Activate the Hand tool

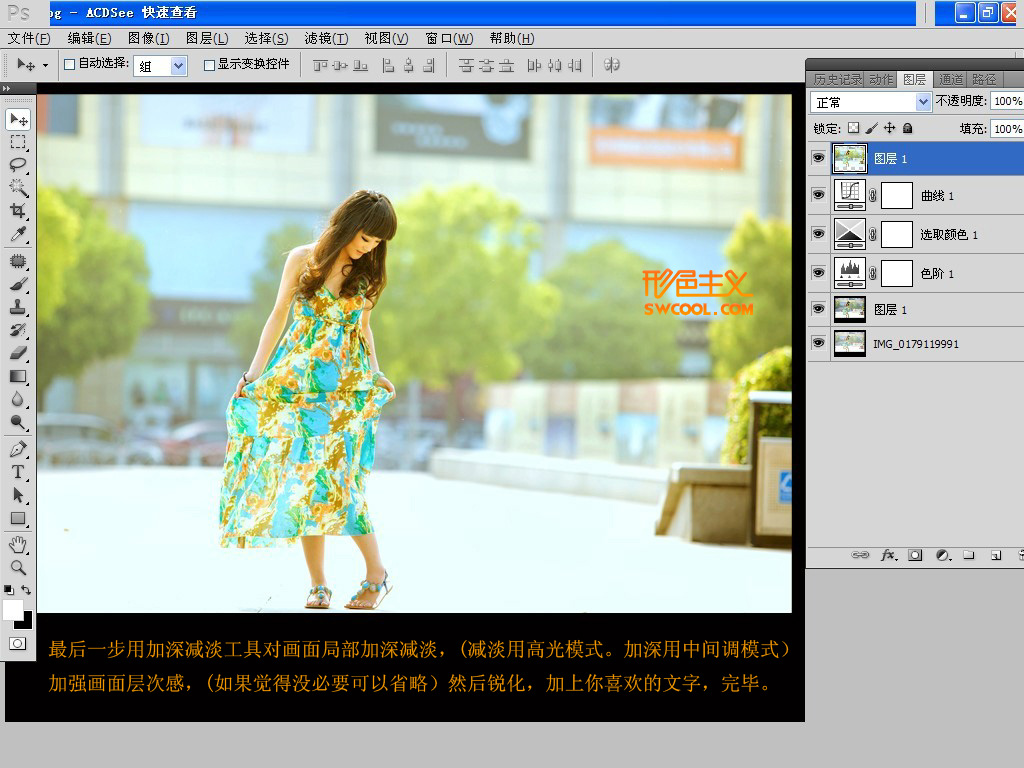[x=18, y=544]
